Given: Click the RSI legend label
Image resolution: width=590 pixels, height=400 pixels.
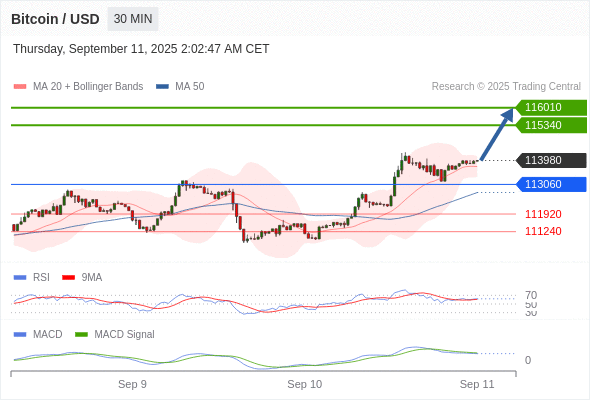Looking at the screenshot, I should (41, 278).
